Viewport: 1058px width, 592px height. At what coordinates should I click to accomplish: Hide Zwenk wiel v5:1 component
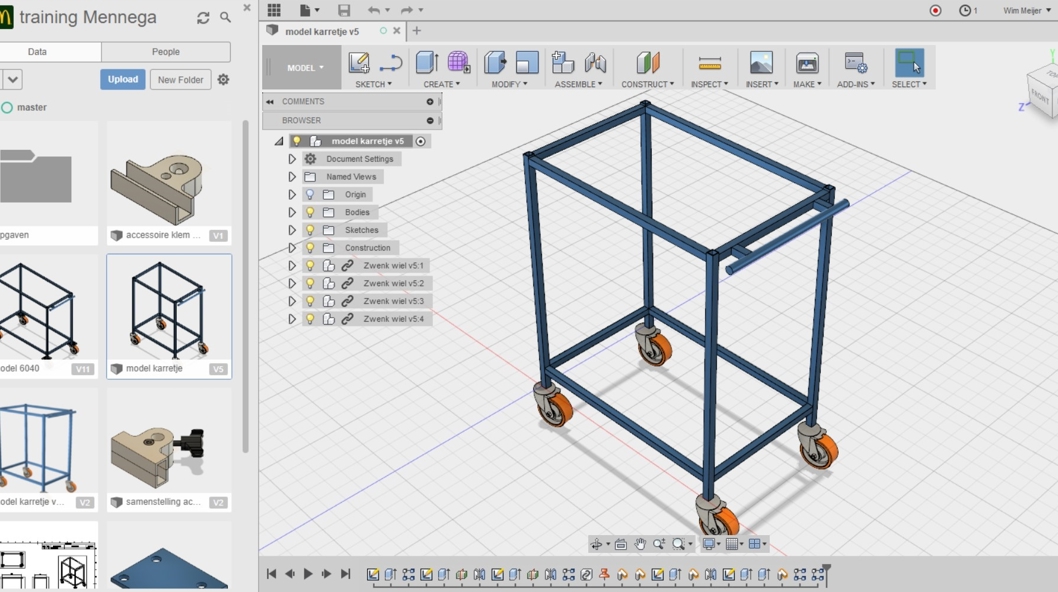coord(310,266)
